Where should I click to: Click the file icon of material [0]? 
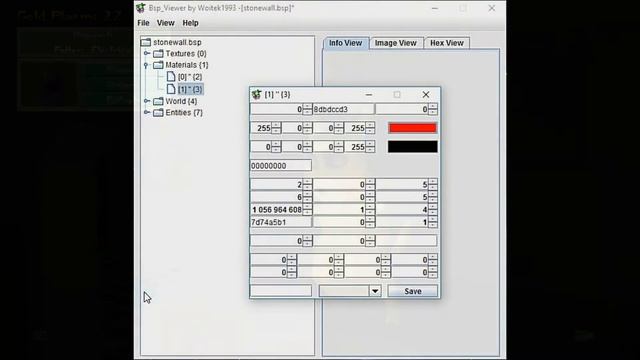pyautogui.click(x=171, y=77)
